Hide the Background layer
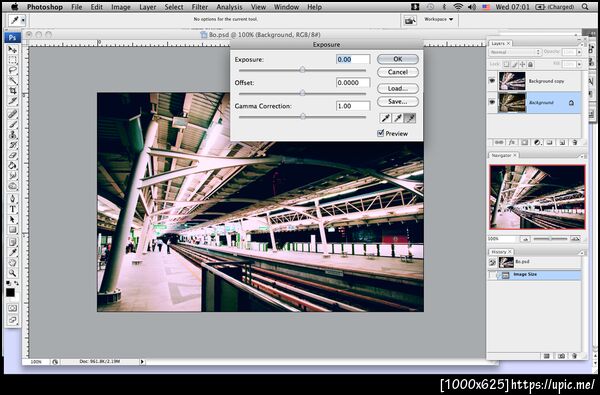The image size is (600, 395). 492,102
